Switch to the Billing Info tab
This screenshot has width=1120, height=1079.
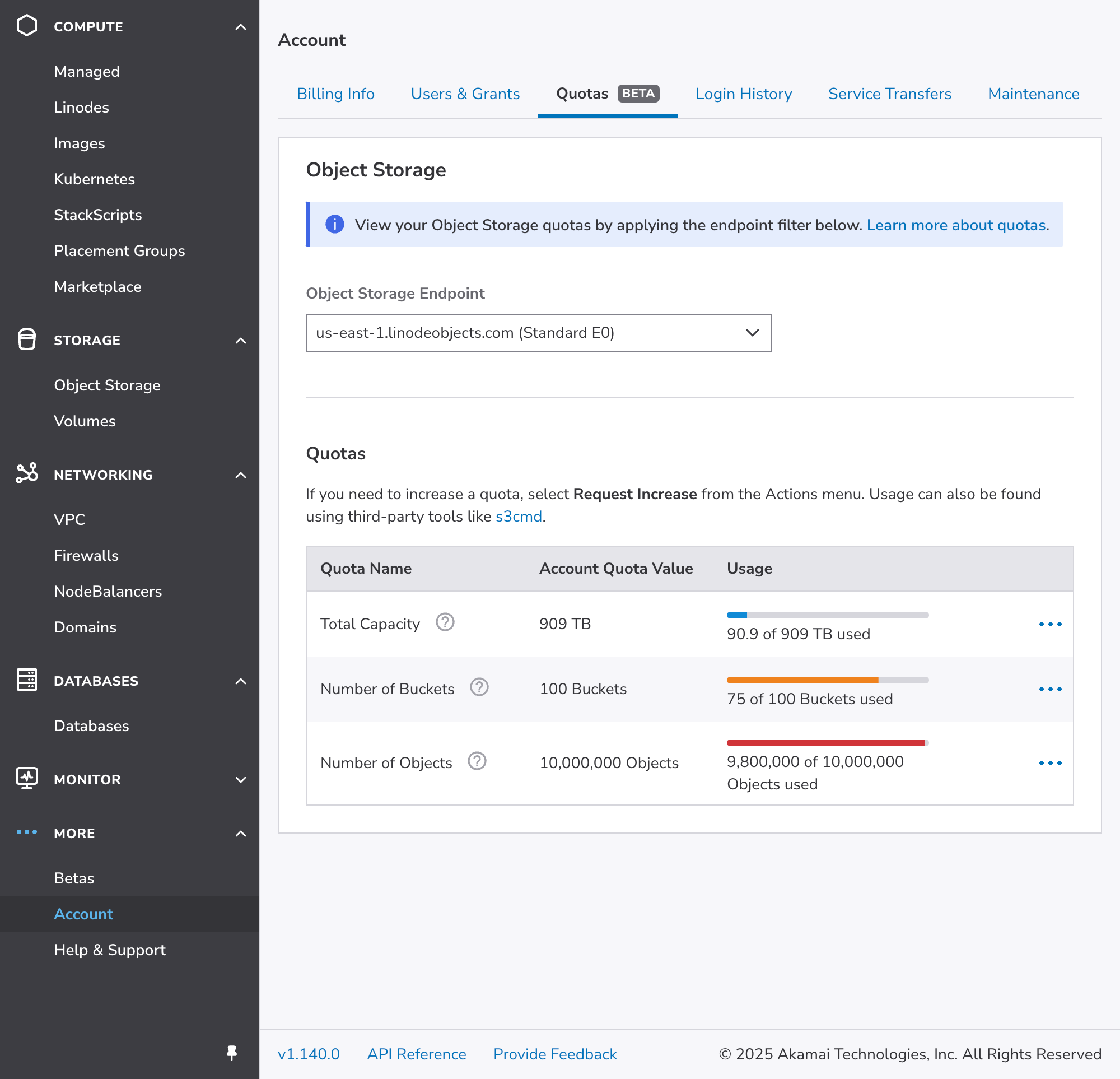point(335,94)
